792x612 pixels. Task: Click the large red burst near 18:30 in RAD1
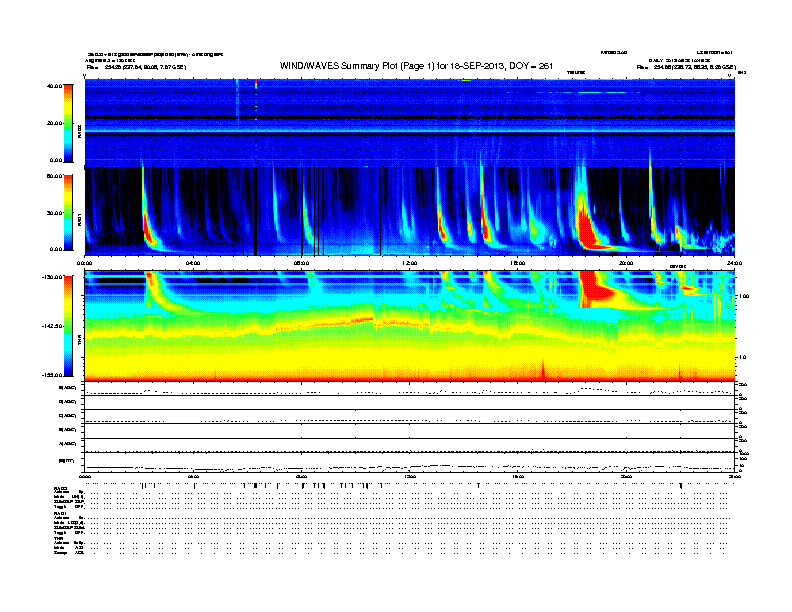coord(586,227)
